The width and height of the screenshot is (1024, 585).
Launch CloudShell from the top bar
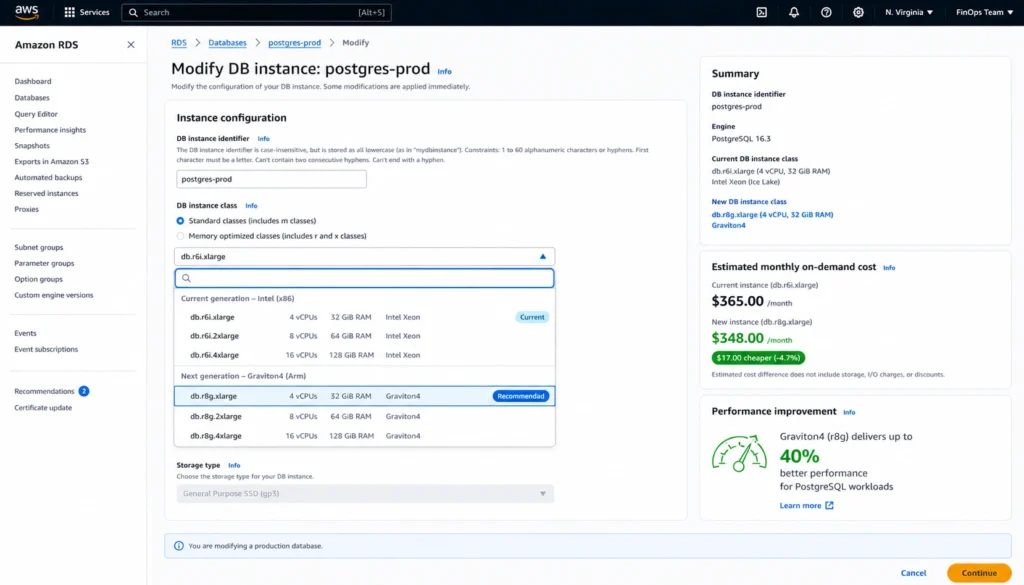pyautogui.click(x=761, y=12)
